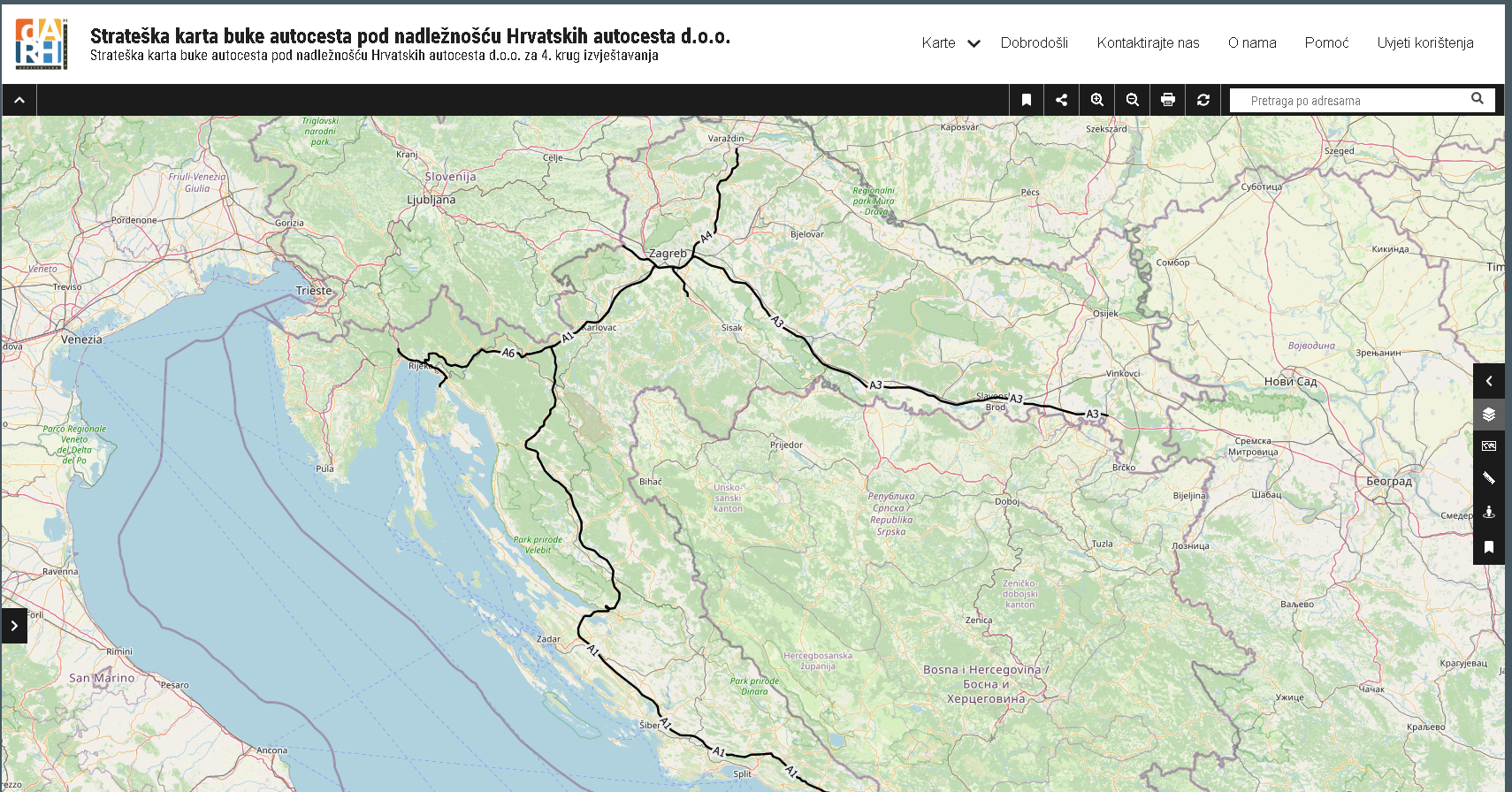Click the street view person icon
Viewport: 1512px width, 792px height.
tap(1489, 513)
